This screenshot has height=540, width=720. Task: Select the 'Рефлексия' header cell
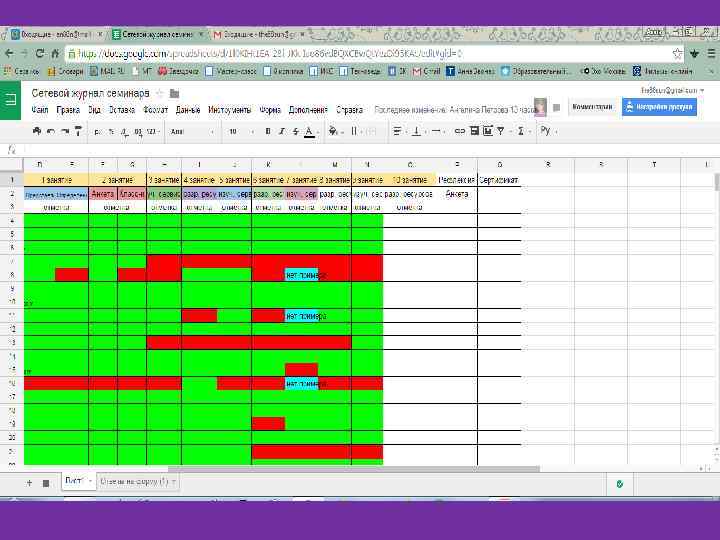pyautogui.click(x=456, y=180)
